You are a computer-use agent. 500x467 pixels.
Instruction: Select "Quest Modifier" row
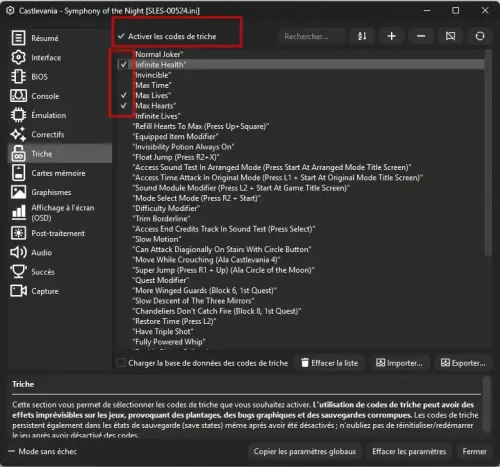[x=301, y=280]
